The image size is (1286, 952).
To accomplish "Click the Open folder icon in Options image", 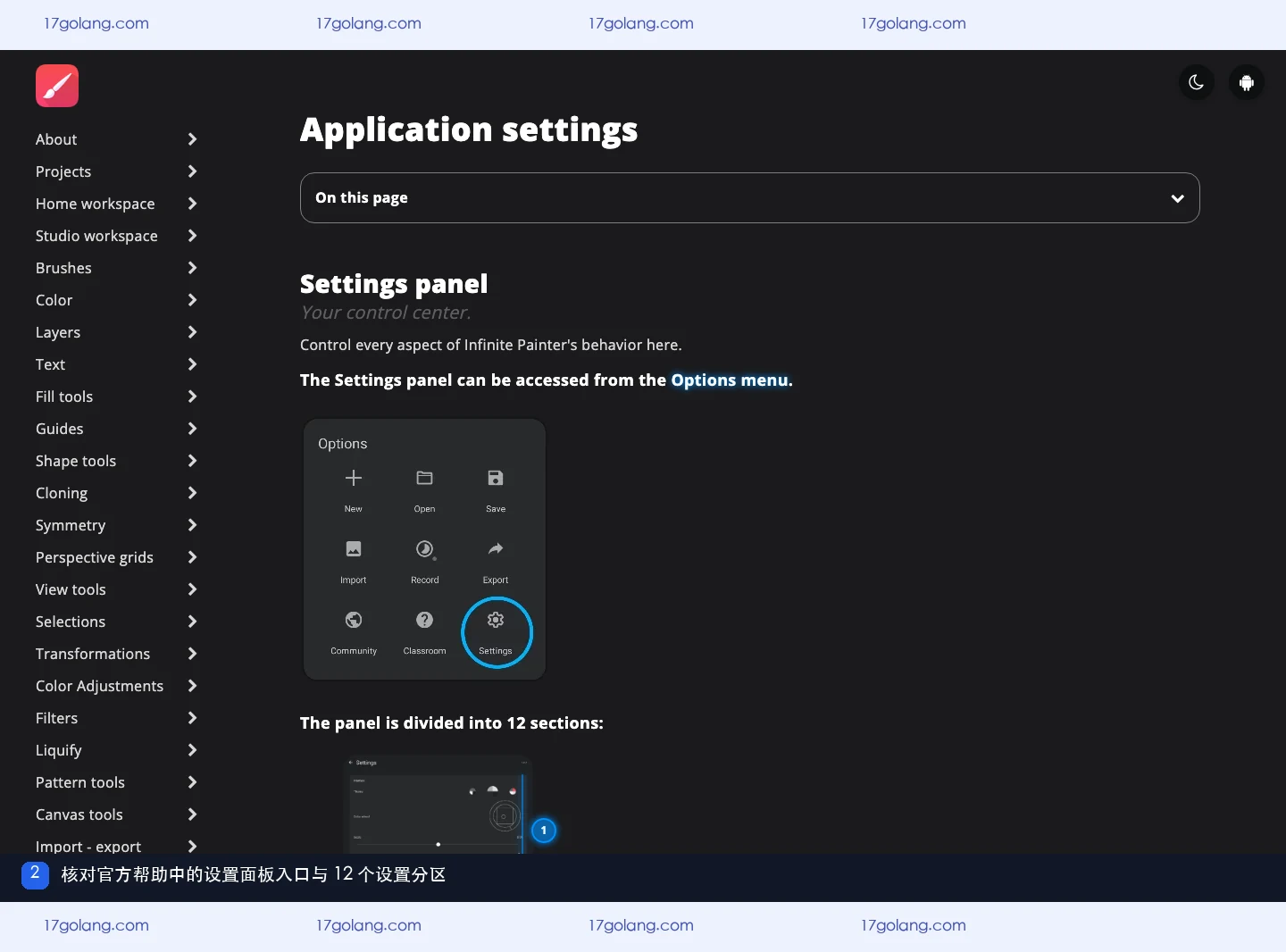I will click(x=424, y=478).
